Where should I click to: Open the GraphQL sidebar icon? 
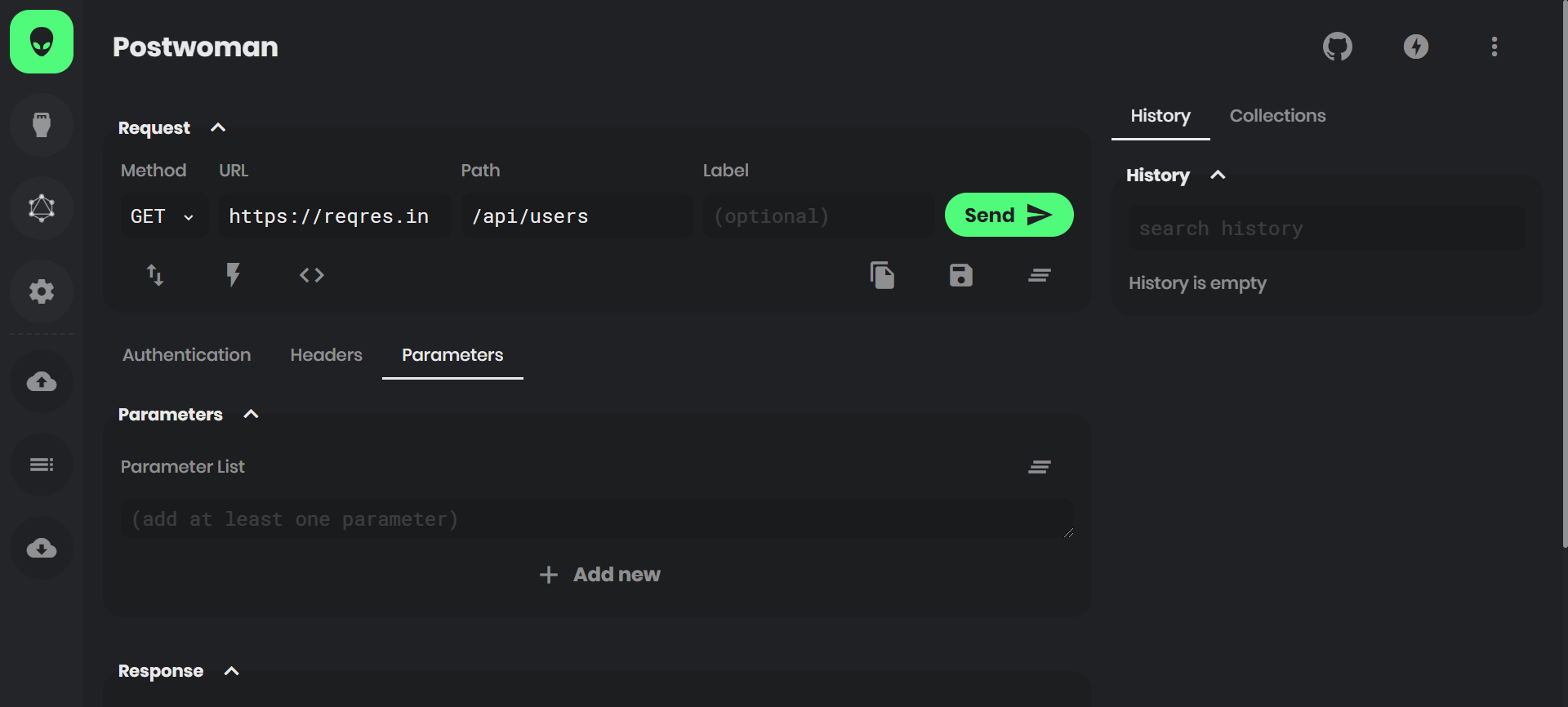(42, 208)
